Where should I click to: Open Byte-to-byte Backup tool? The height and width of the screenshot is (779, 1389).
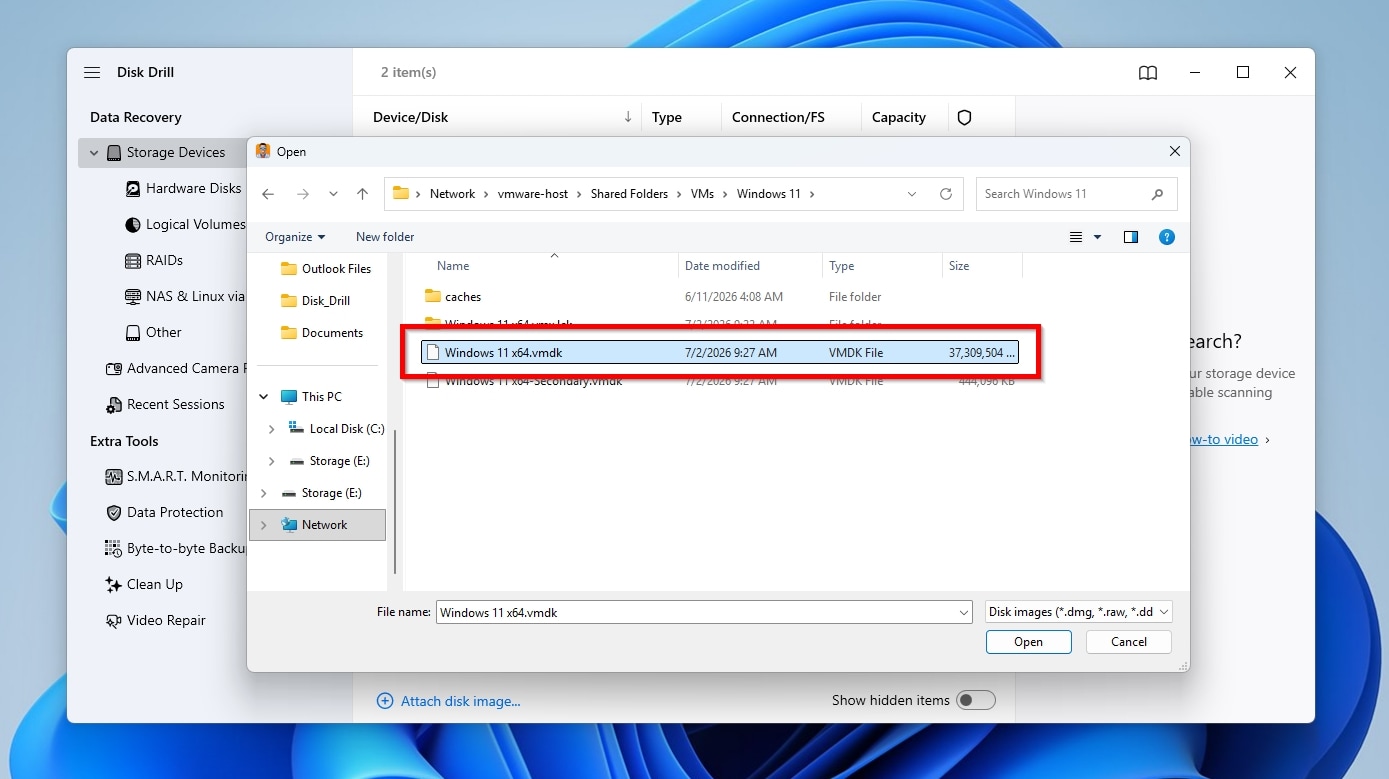(175, 548)
